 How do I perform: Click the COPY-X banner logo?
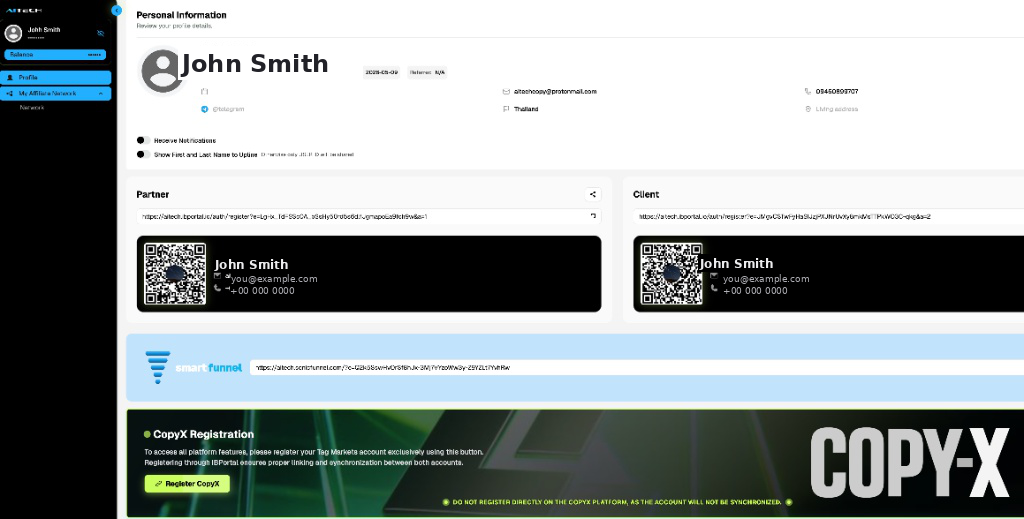pyautogui.click(x=910, y=464)
